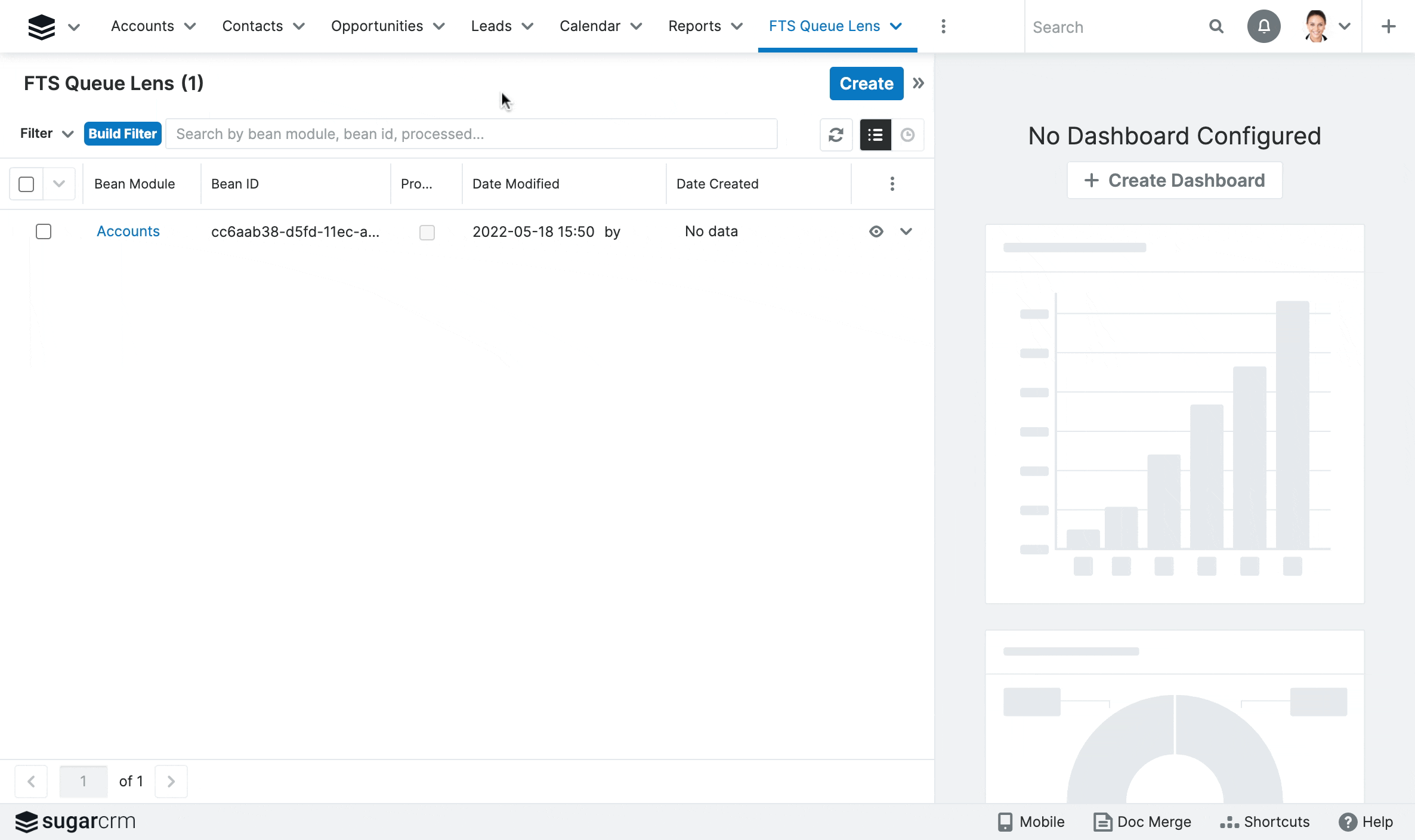This screenshot has width=1415, height=840.
Task: Click the SugarCRM cube logo icon
Action: [x=41, y=27]
